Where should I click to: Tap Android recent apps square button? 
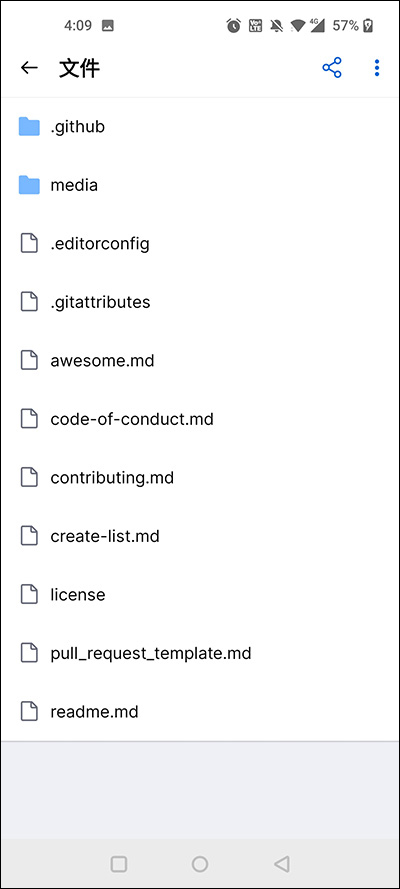coord(119,864)
